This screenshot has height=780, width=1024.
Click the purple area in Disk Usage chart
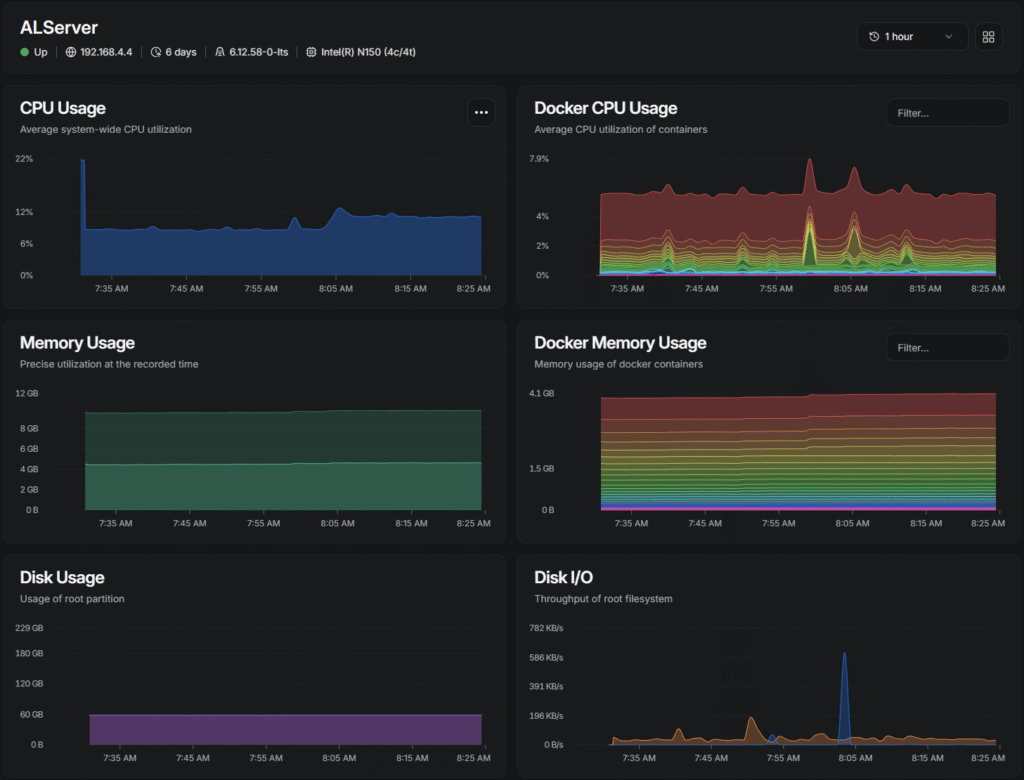(x=285, y=729)
